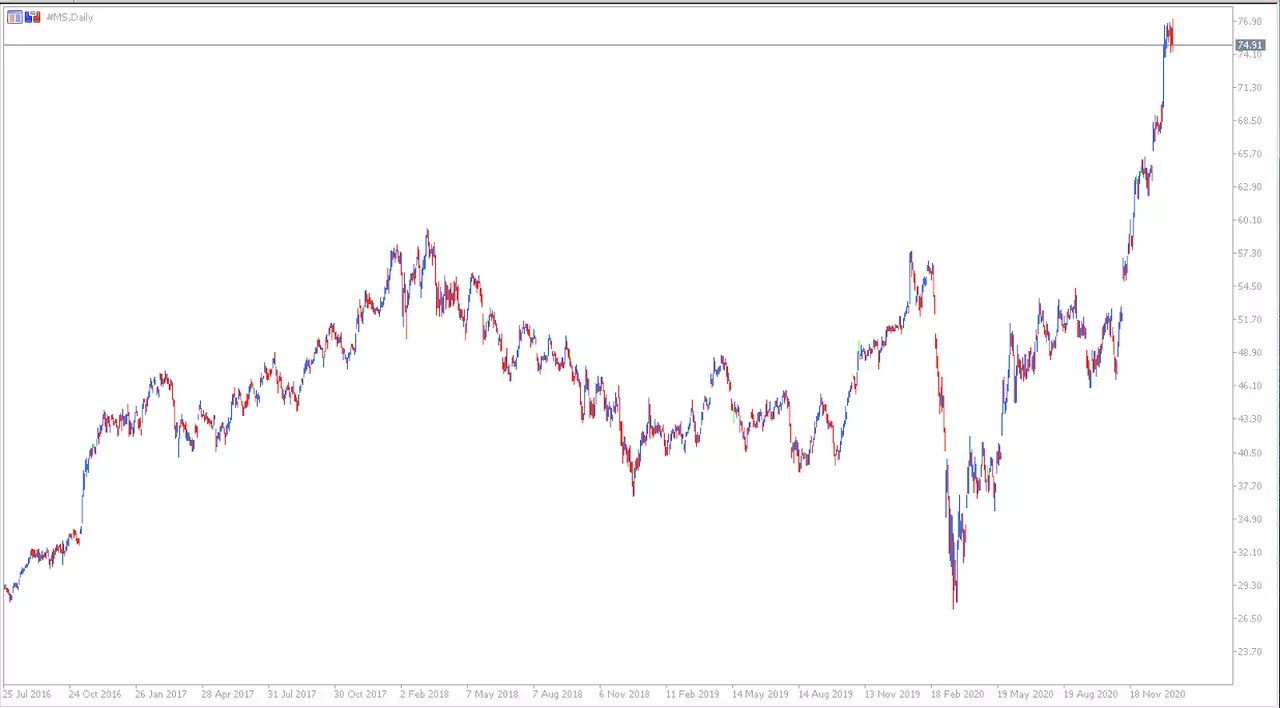Click the 23.70 price scale value

pyautogui.click(x=1248, y=652)
